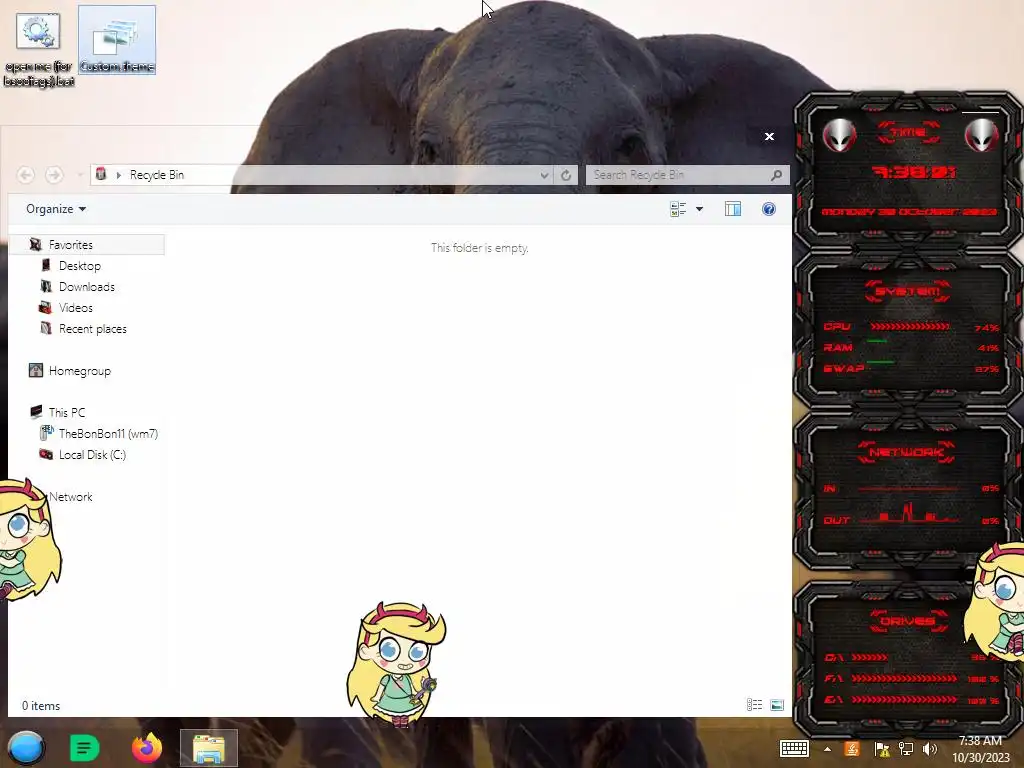Click the Recycle Bin icon in address bar
The height and width of the screenshot is (768, 1024).
coord(101,174)
